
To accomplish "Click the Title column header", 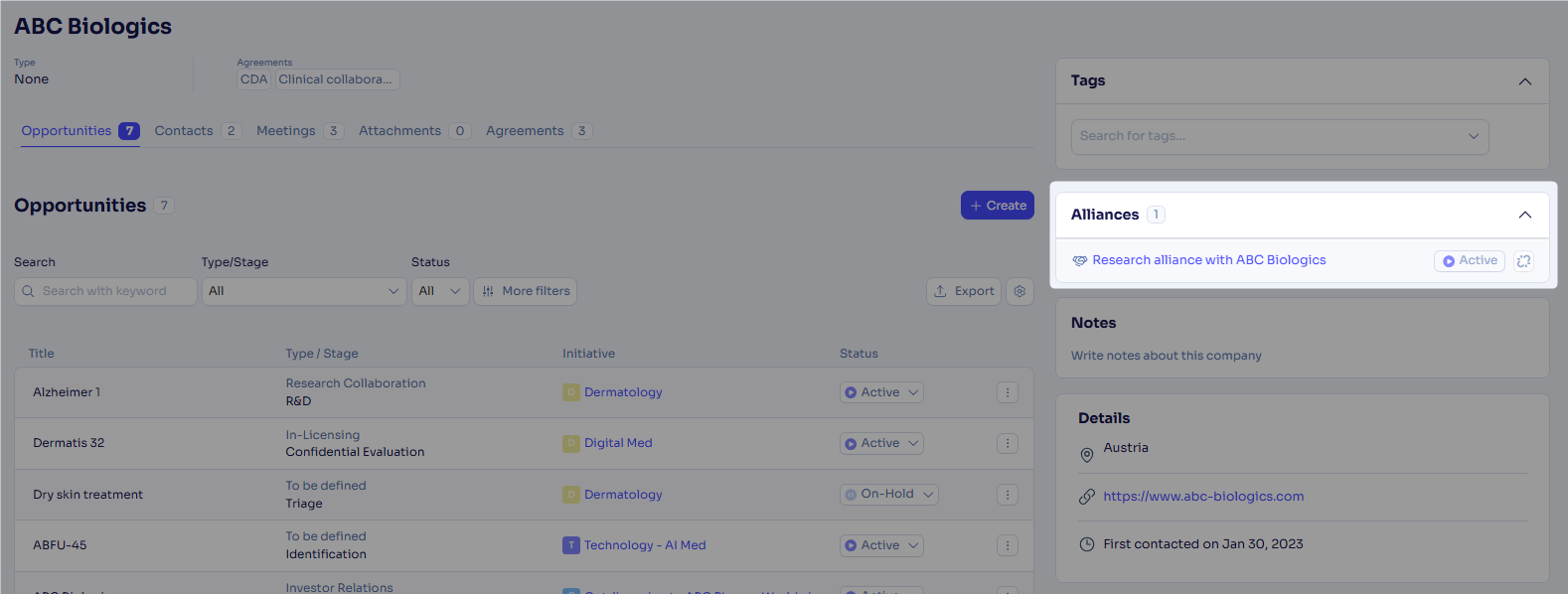I will click(x=42, y=354).
